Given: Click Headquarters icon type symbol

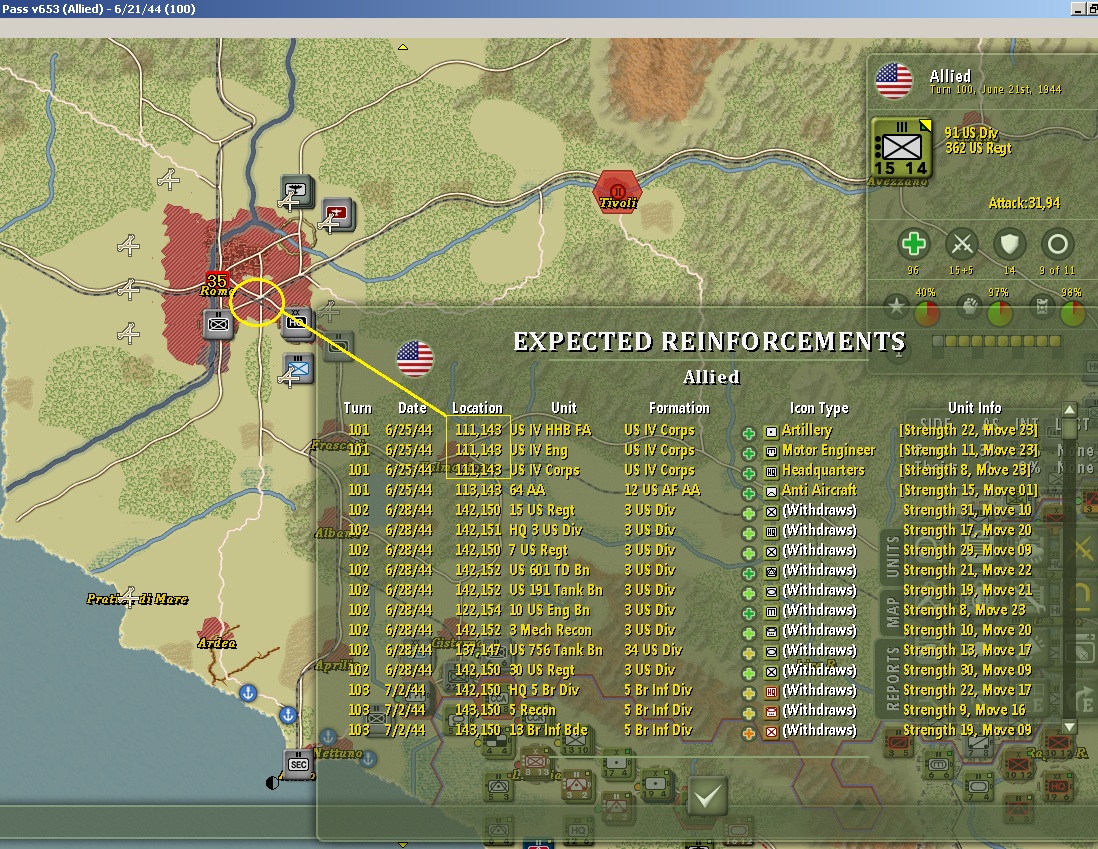Looking at the screenshot, I should click(x=771, y=472).
